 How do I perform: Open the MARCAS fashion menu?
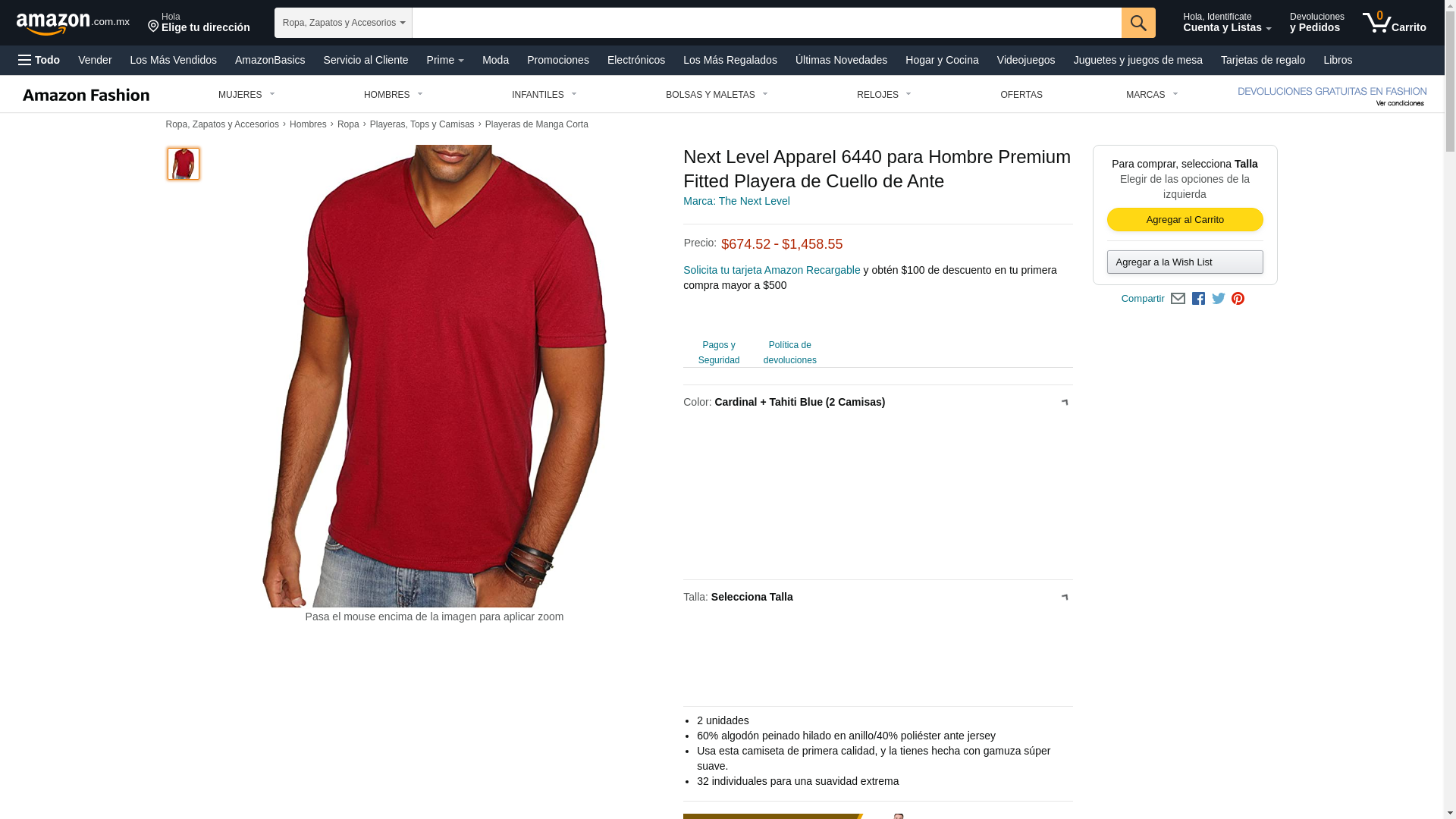click(1151, 95)
